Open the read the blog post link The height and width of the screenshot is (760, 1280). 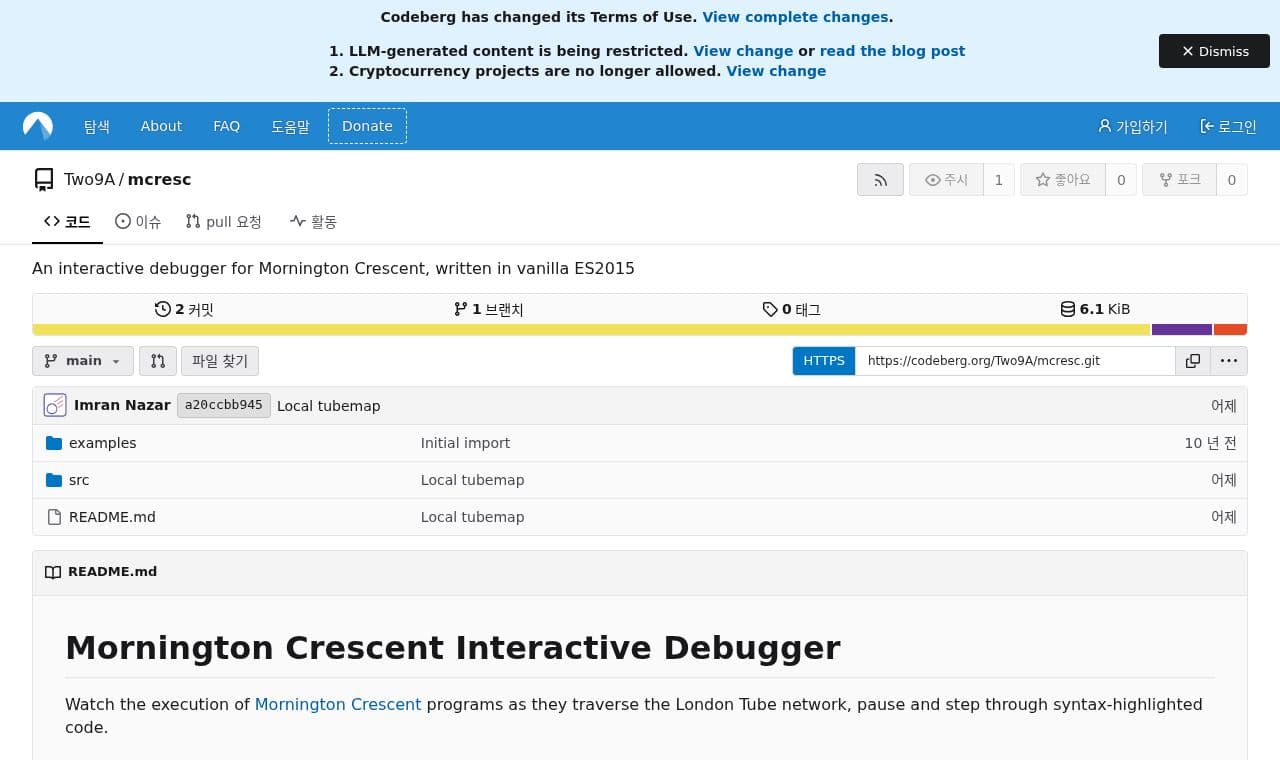point(892,51)
